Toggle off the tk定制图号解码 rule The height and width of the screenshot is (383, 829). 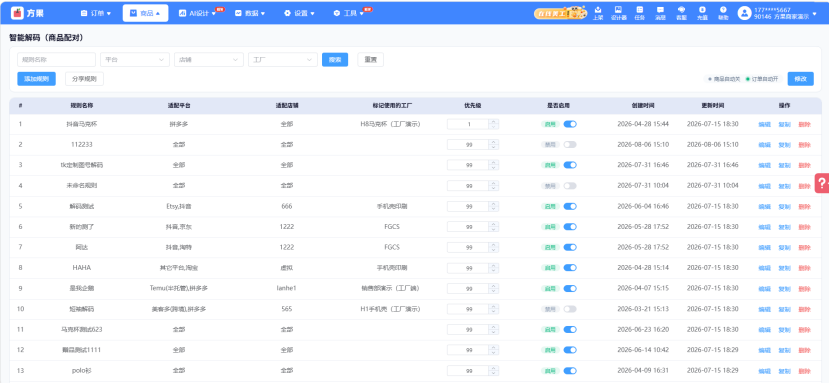pyautogui.click(x=570, y=165)
